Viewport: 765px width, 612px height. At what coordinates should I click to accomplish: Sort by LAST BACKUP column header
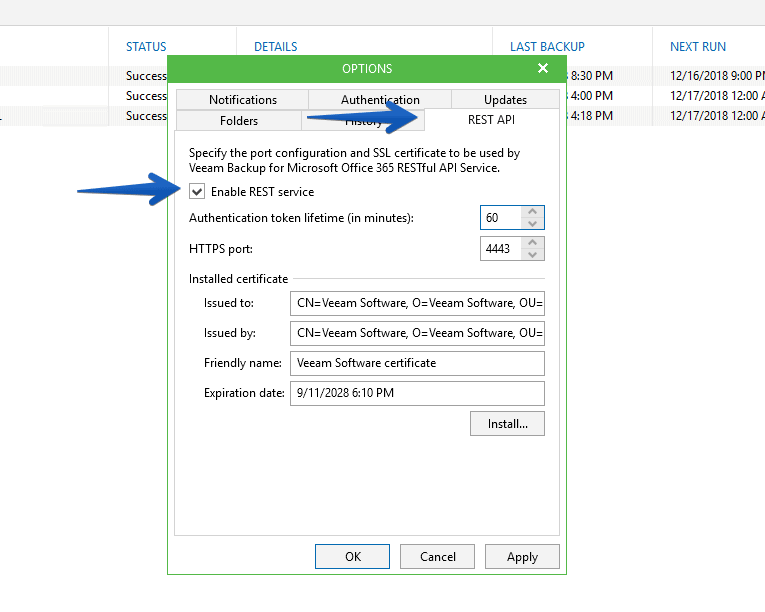click(x=547, y=47)
